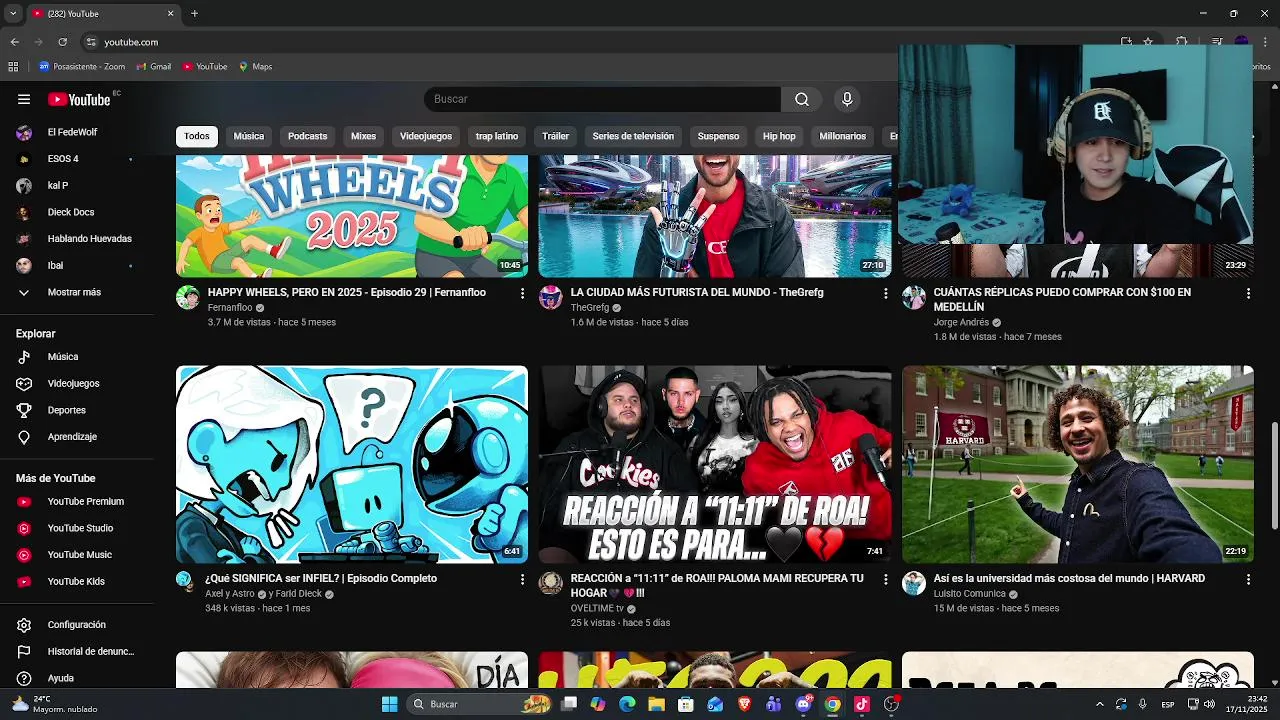Open Gmail bookmark

coord(153,67)
